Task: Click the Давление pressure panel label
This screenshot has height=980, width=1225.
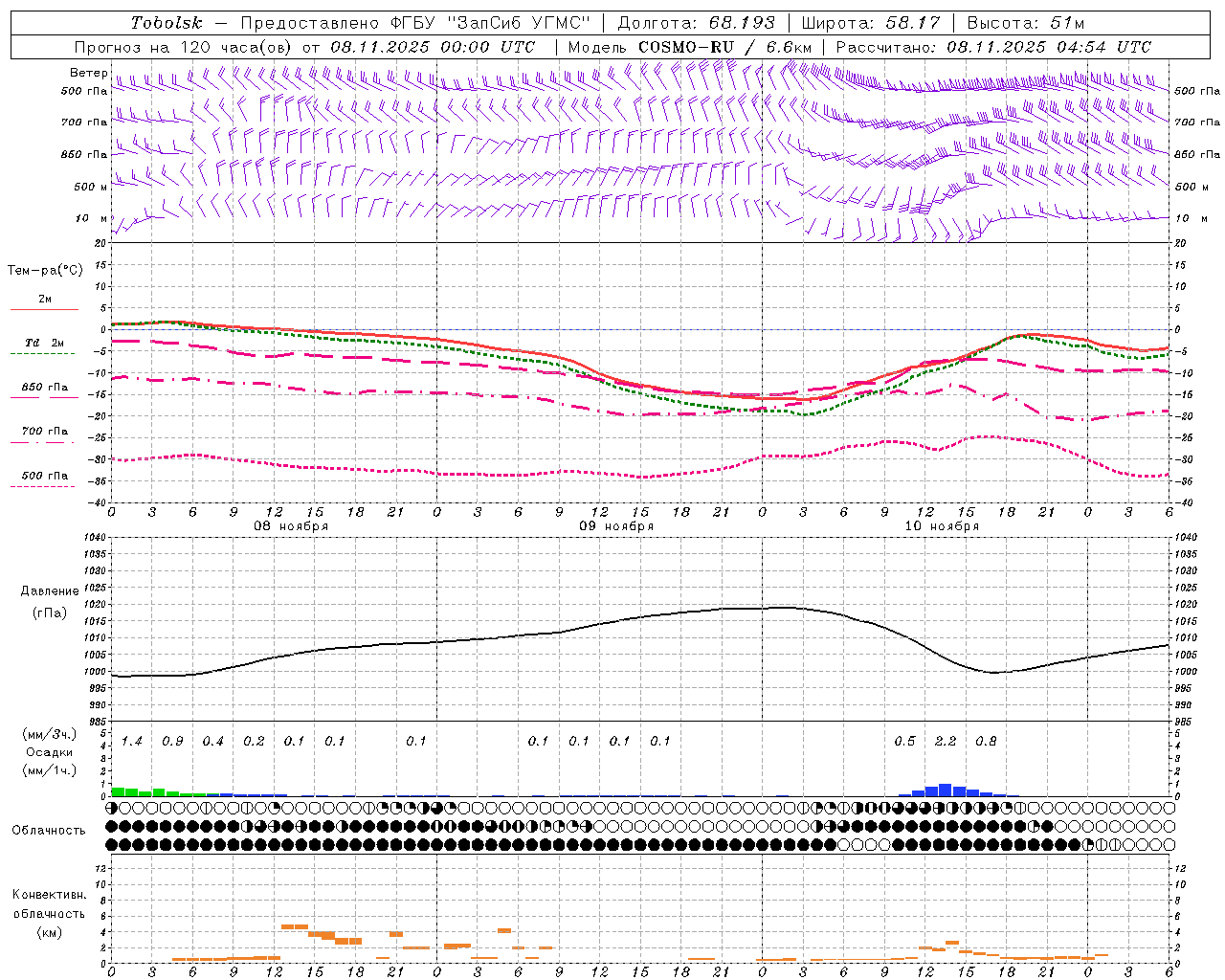Action: (50, 591)
